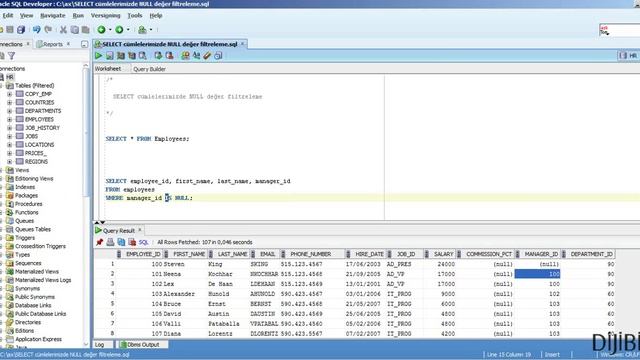Open the Versioning menu

pos(105,16)
